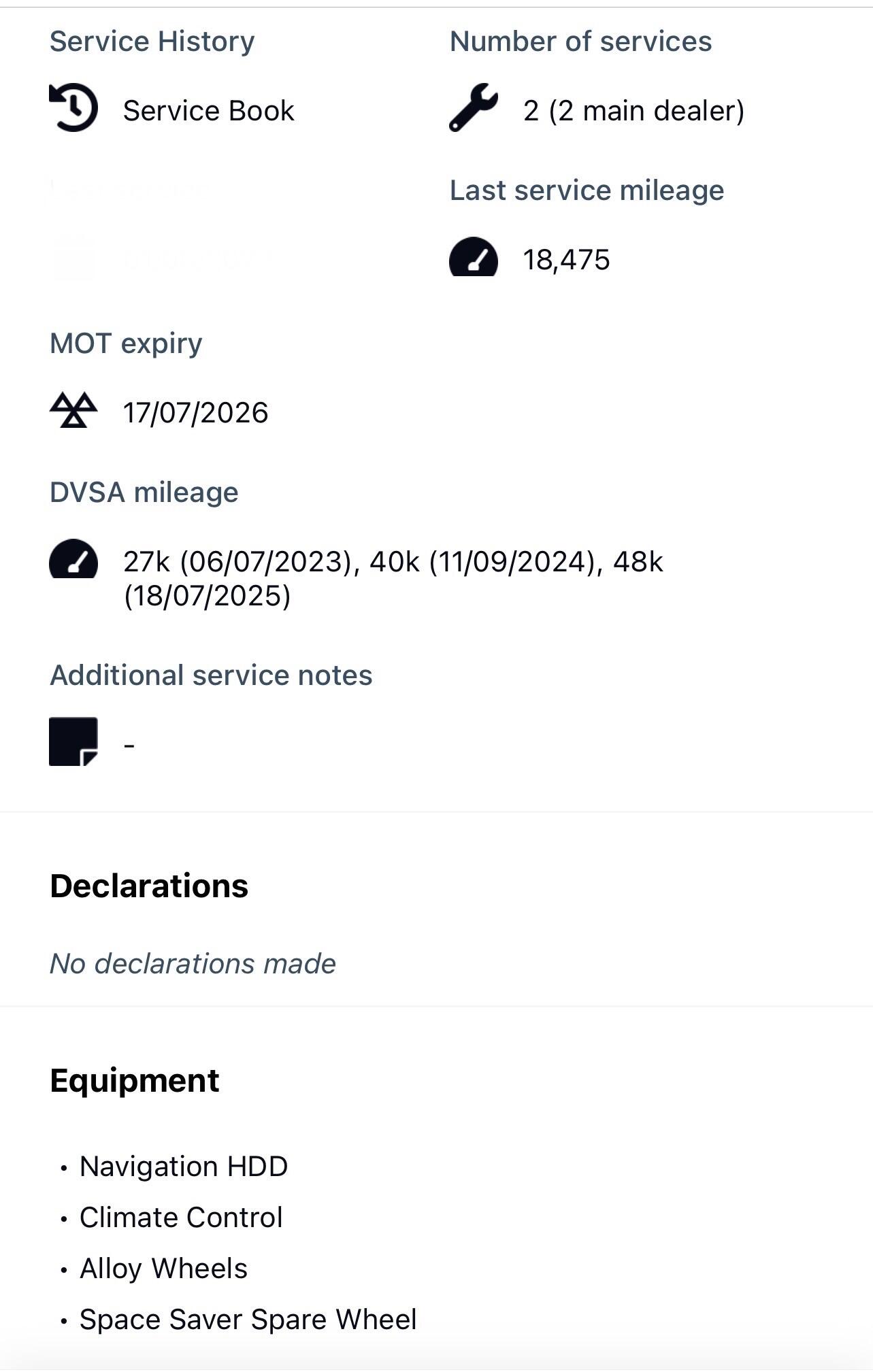Tap the Declarations heading
This screenshot has height=1372, width=873.
pos(149,886)
